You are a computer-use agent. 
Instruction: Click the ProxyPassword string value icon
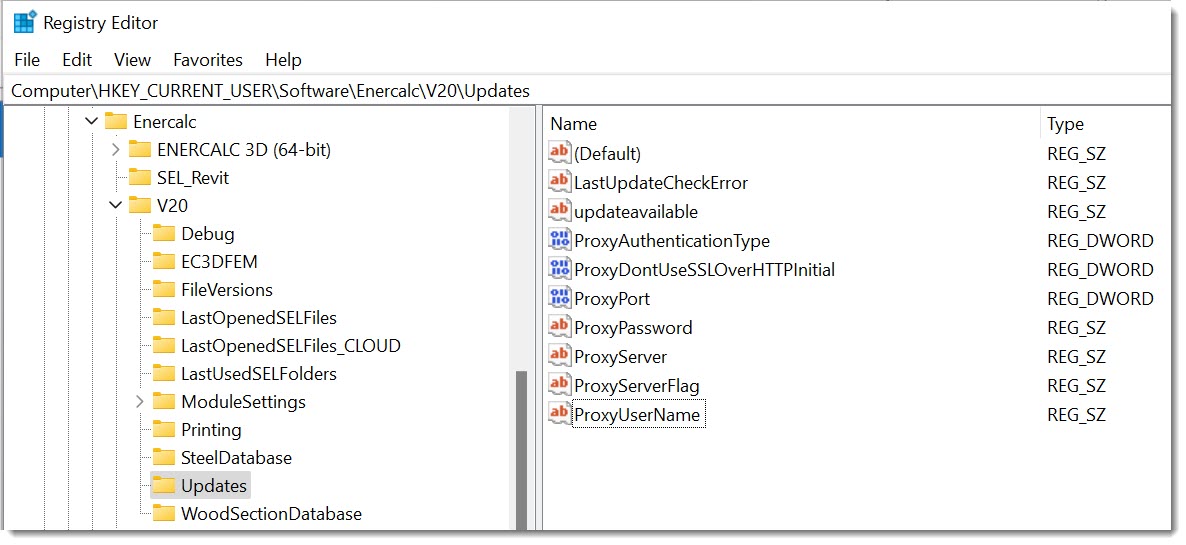coord(559,327)
